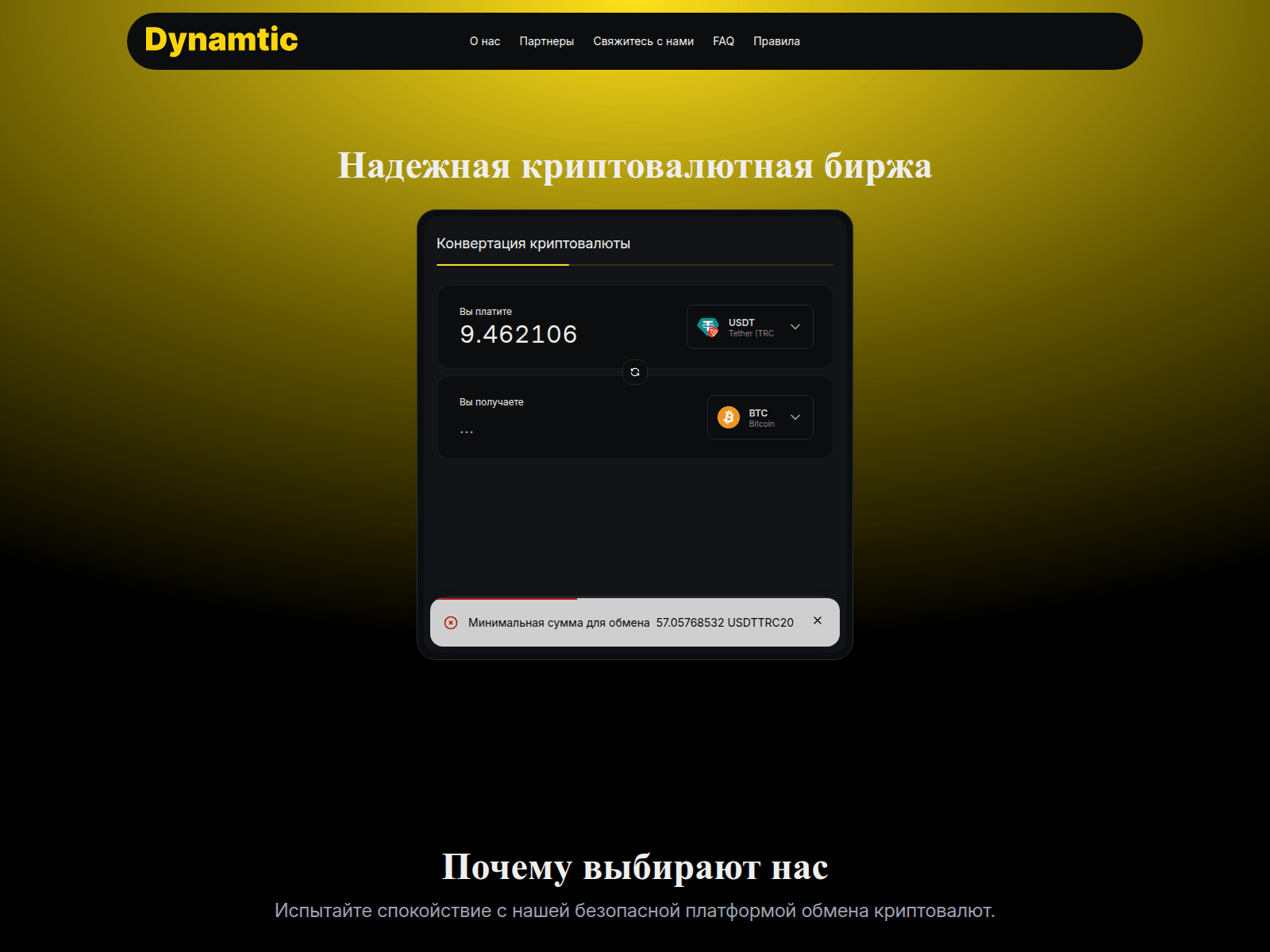This screenshot has height=952, width=1270.
Task: Click the Минимальная сумма для обмена message
Action: tap(630, 623)
